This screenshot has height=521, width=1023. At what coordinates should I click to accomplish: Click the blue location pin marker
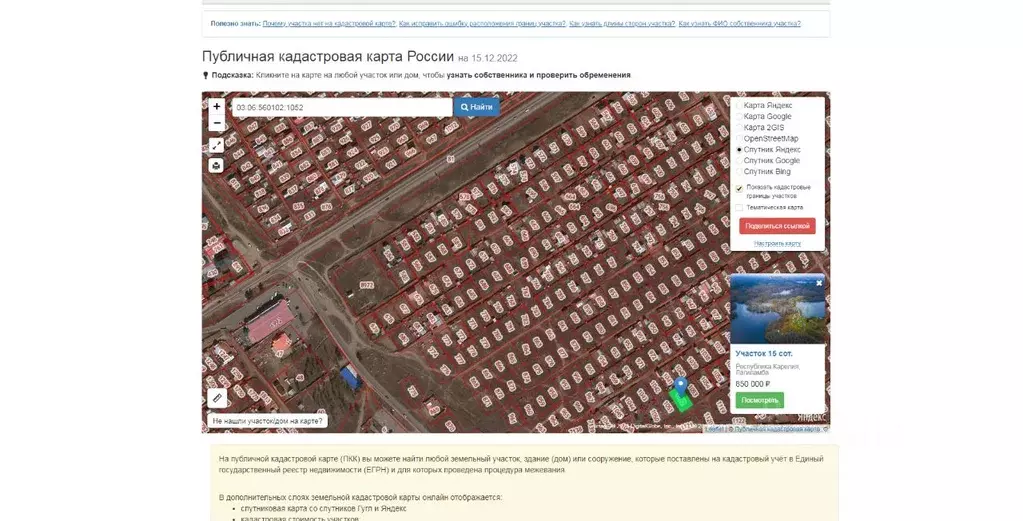click(x=680, y=385)
